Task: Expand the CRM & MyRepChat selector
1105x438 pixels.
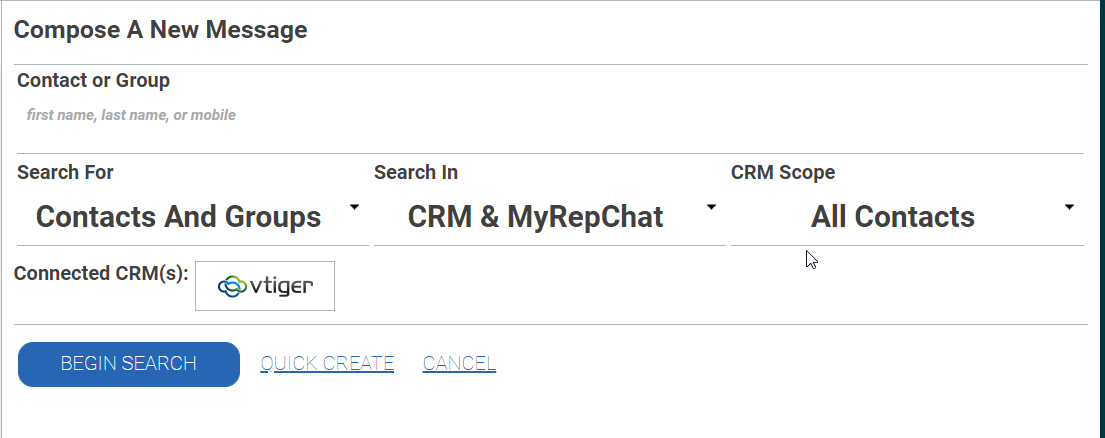Action: (x=535, y=217)
